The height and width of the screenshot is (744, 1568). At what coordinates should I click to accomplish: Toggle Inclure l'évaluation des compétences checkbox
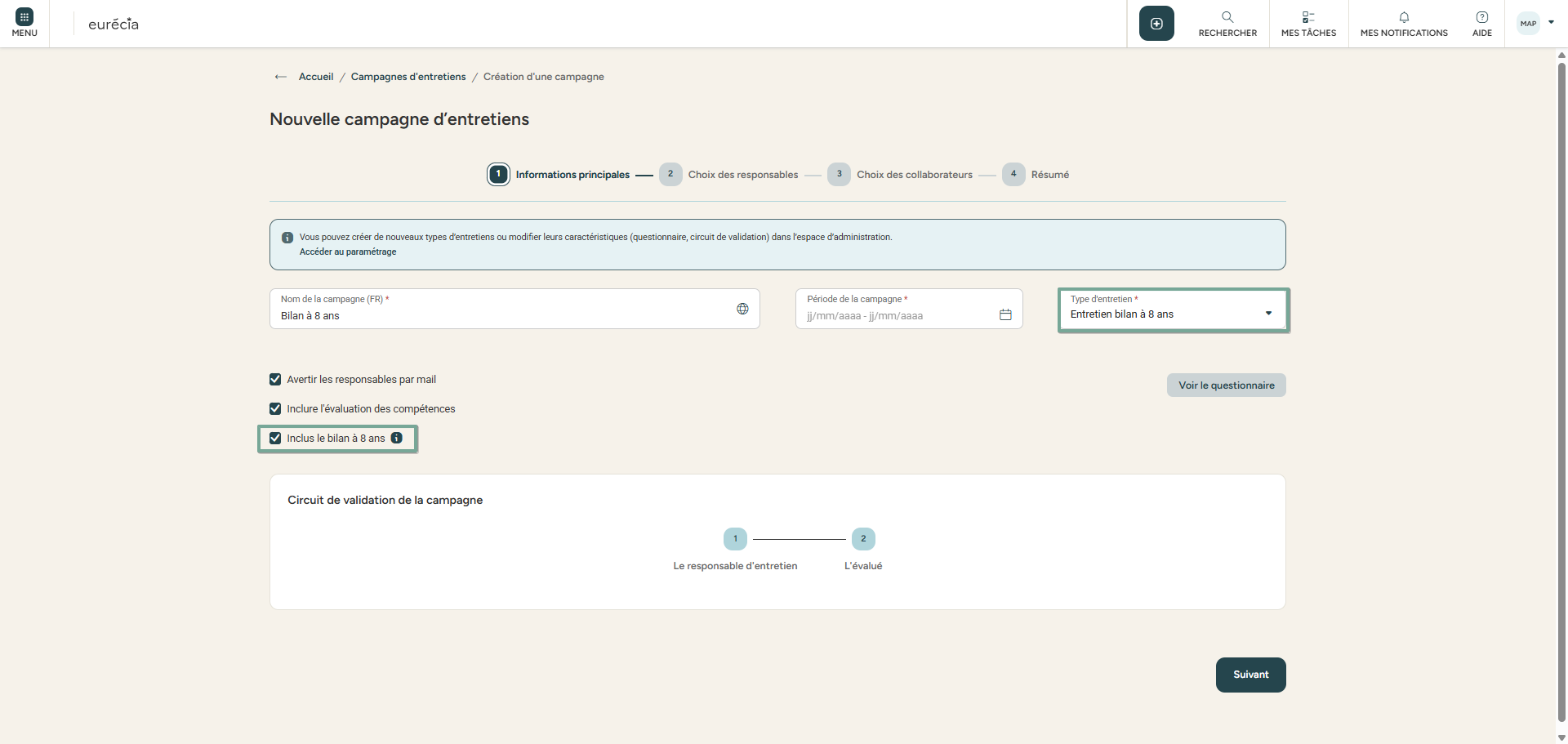[x=275, y=409]
